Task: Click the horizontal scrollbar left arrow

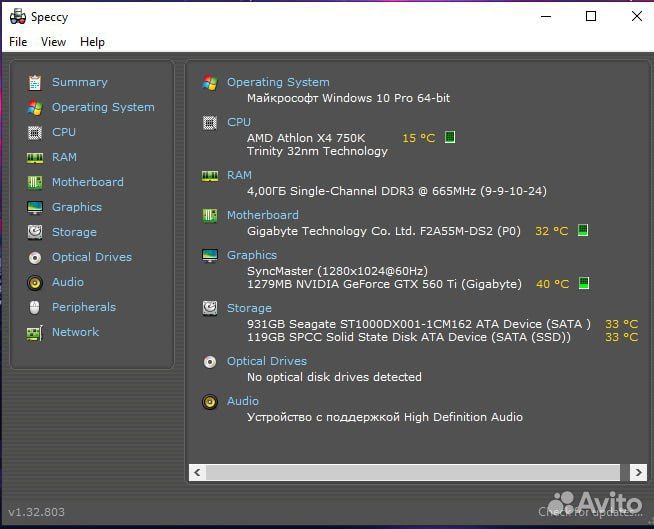Action: click(197, 472)
